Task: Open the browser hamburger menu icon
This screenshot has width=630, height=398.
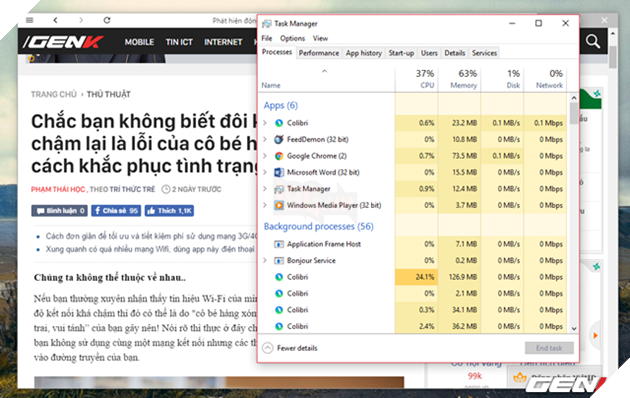Action: [29, 20]
